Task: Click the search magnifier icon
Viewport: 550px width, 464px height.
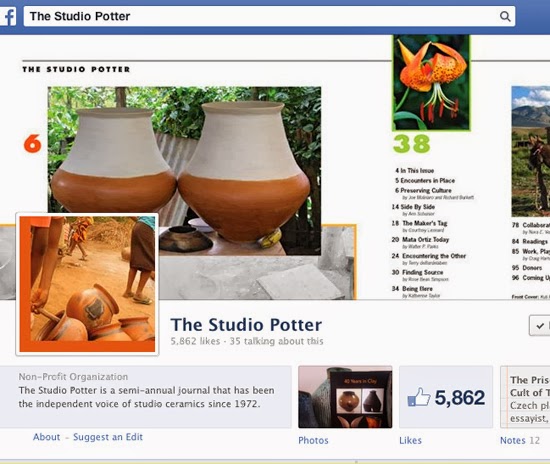Action: [x=505, y=16]
